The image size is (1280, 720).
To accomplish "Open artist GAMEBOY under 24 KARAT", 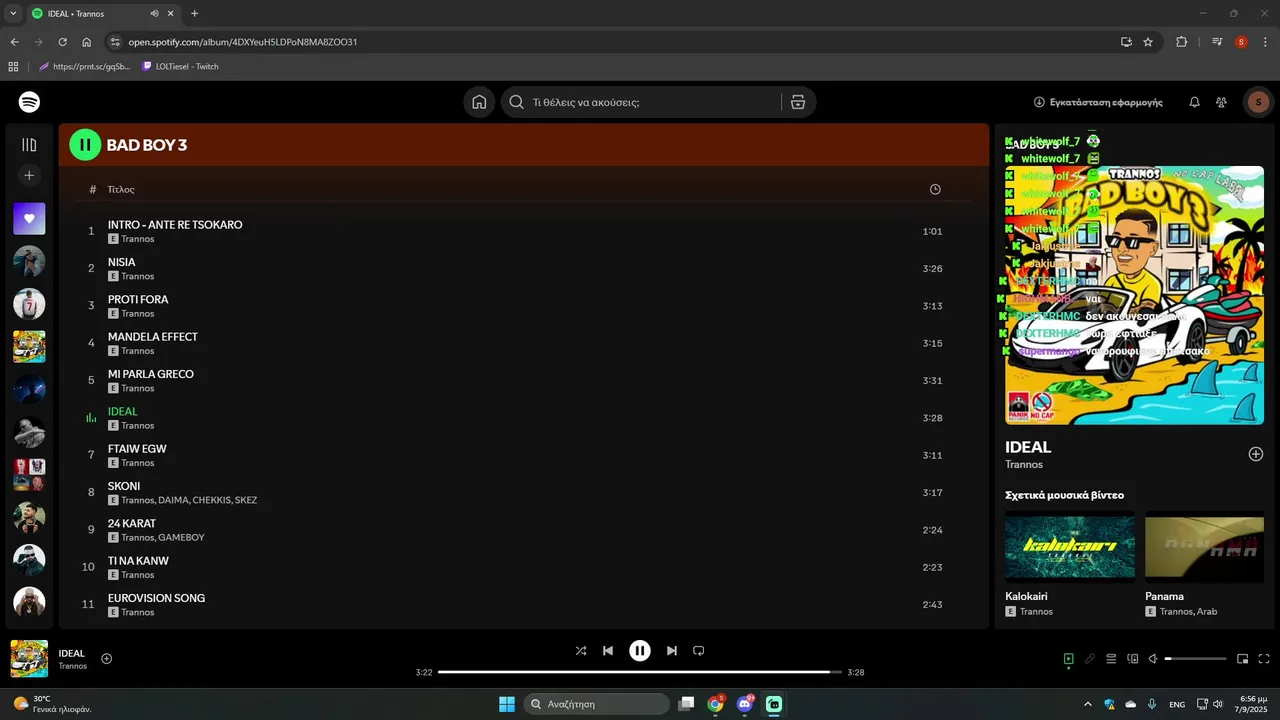I will pos(181,538).
